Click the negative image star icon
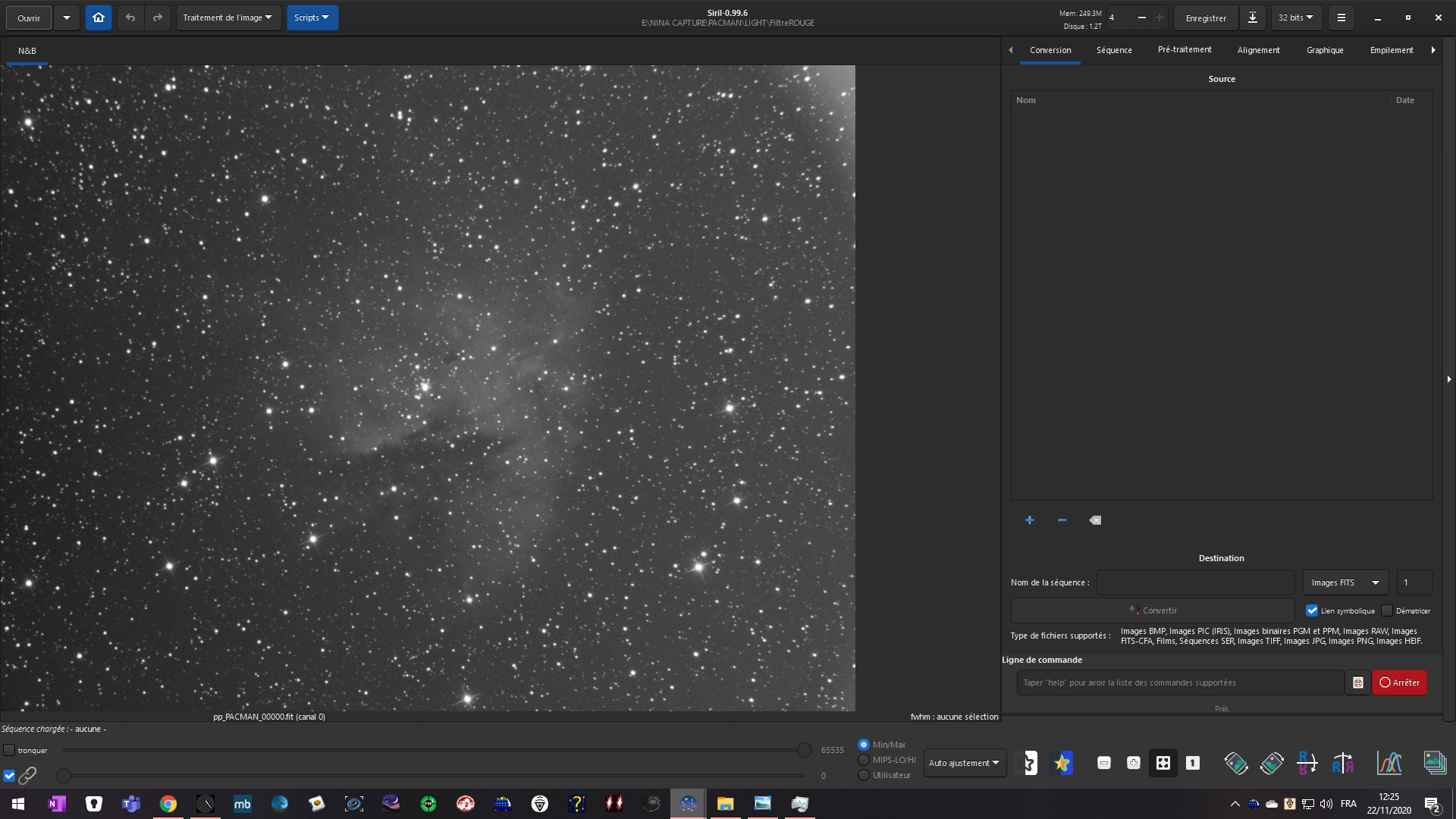 tap(1029, 763)
